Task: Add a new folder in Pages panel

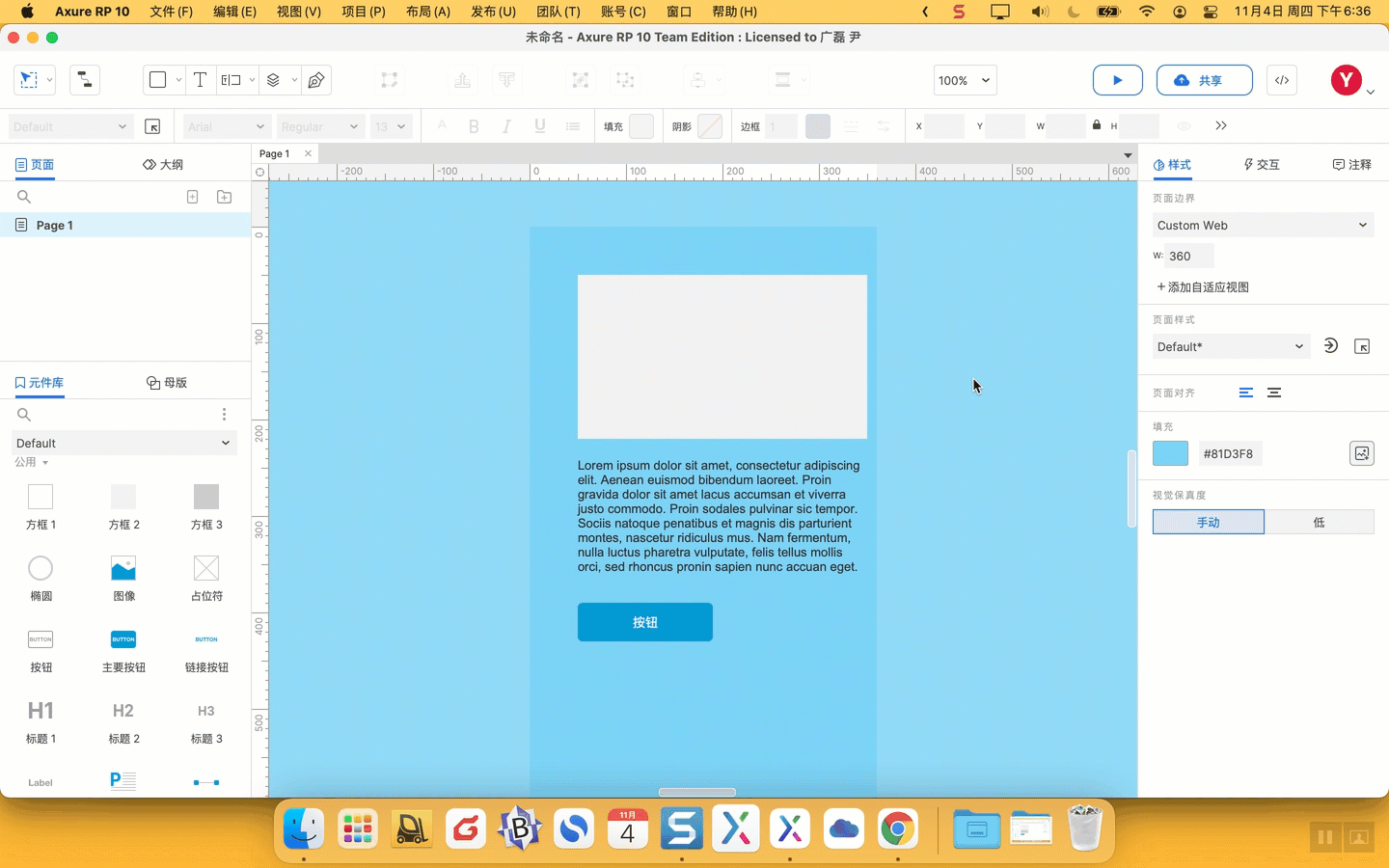Action: pyautogui.click(x=225, y=197)
